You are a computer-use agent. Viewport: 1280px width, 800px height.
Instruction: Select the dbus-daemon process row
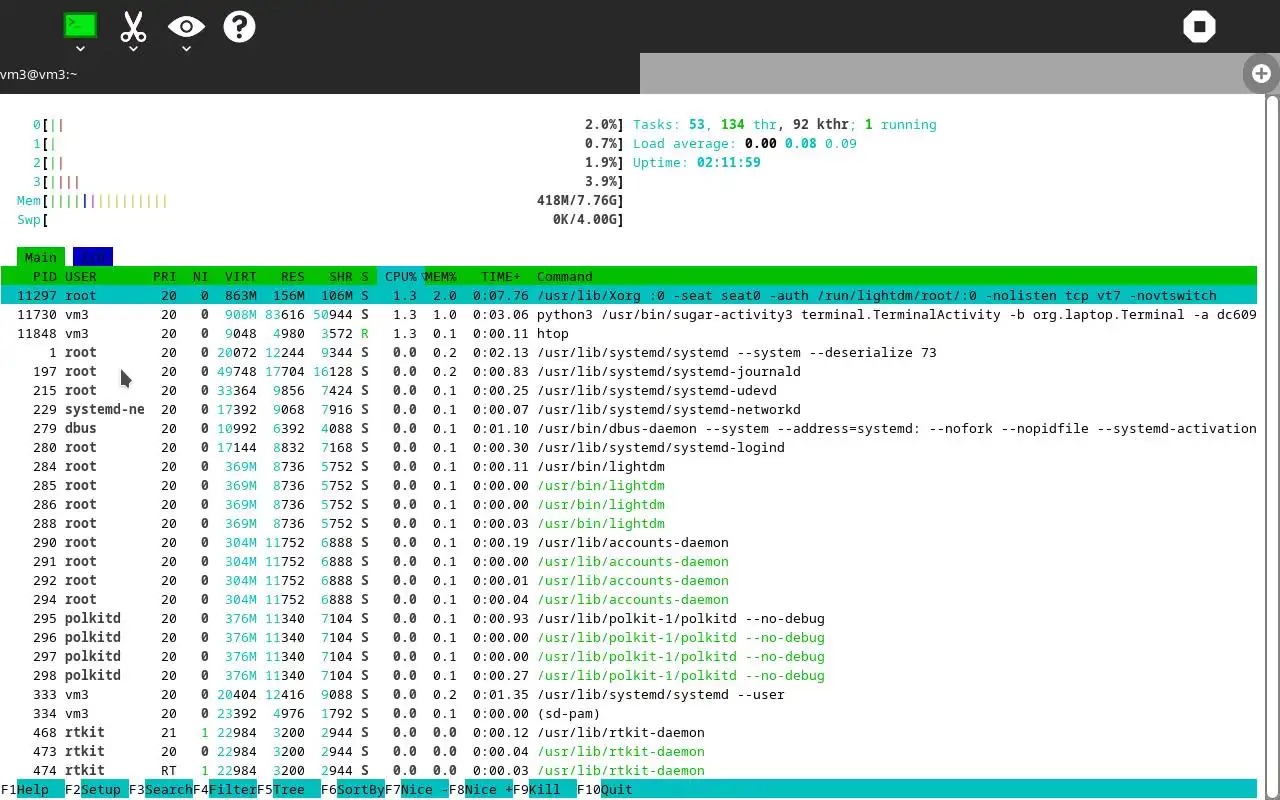629,428
